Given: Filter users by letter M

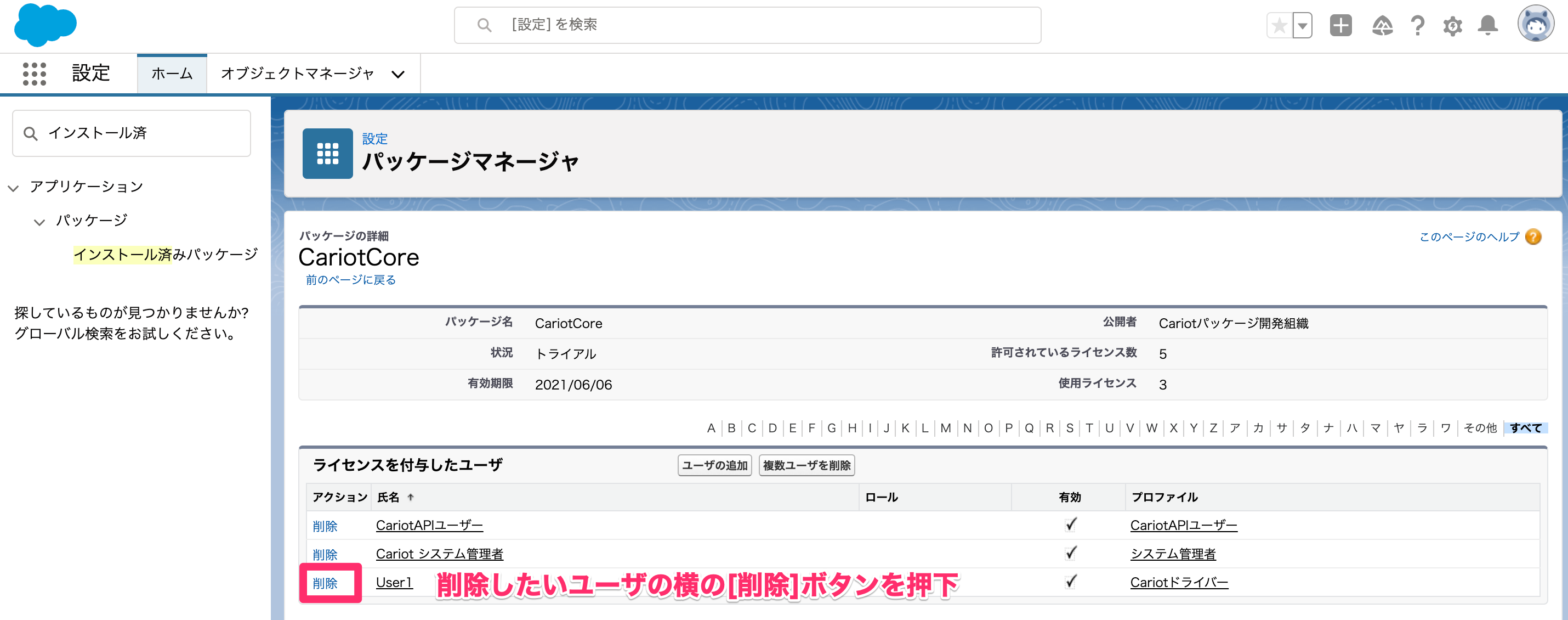Looking at the screenshot, I should pyautogui.click(x=945, y=428).
